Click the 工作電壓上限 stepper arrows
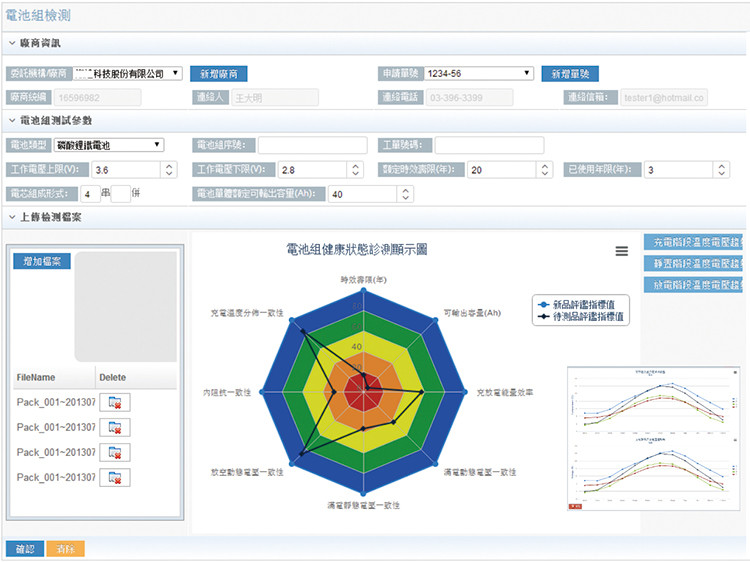Image resolution: width=750 pixels, height=562 pixels. click(x=168, y=170)
